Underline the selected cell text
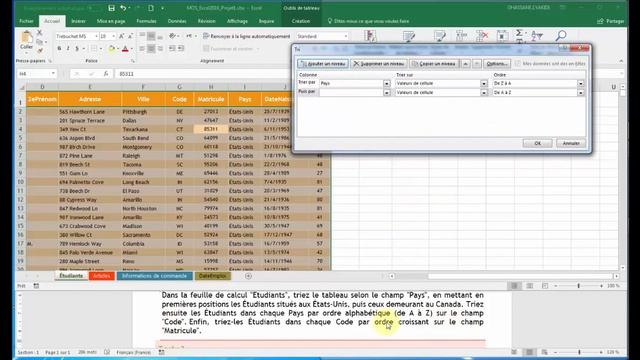The height and width of the screenshot is (360, 640). pyautogui.click(x=77, y=49)
